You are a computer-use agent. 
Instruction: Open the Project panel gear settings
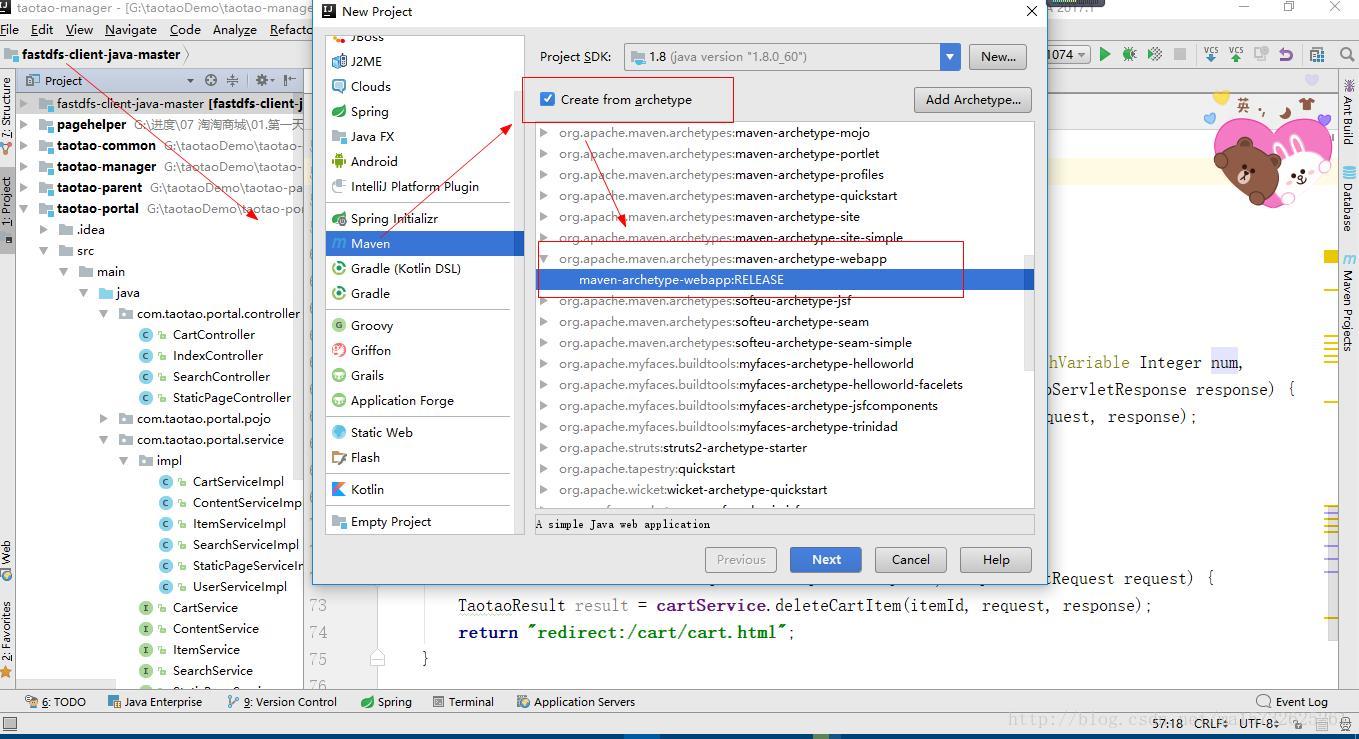(264, 80)
